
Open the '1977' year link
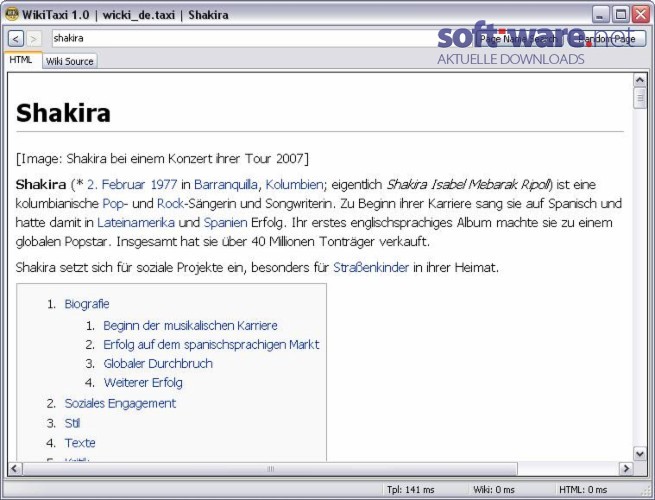pyautogui.click(x=164, y=184)
